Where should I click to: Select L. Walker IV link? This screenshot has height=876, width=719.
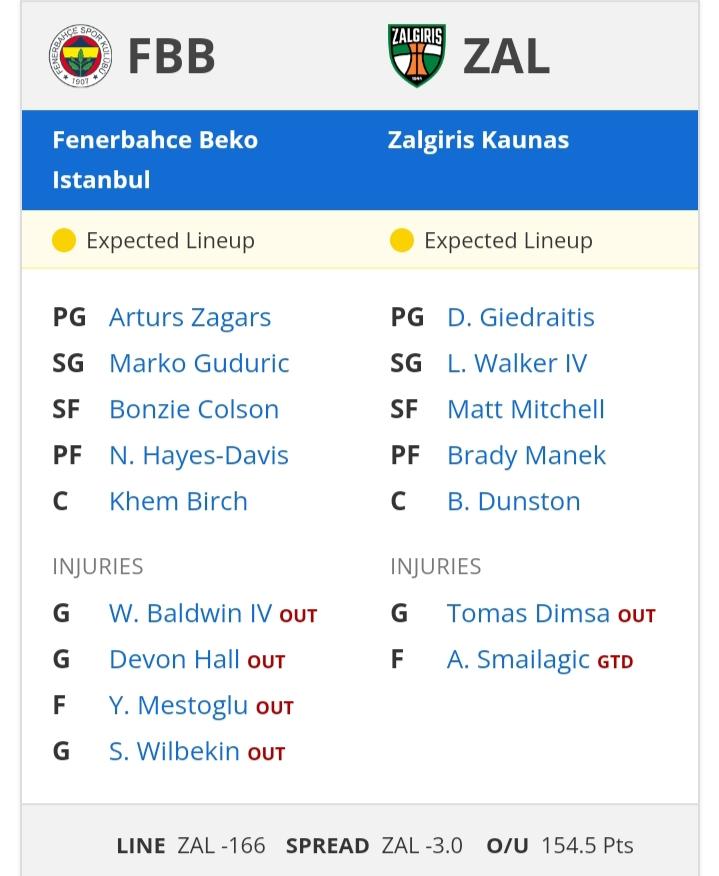click(517, 363)
